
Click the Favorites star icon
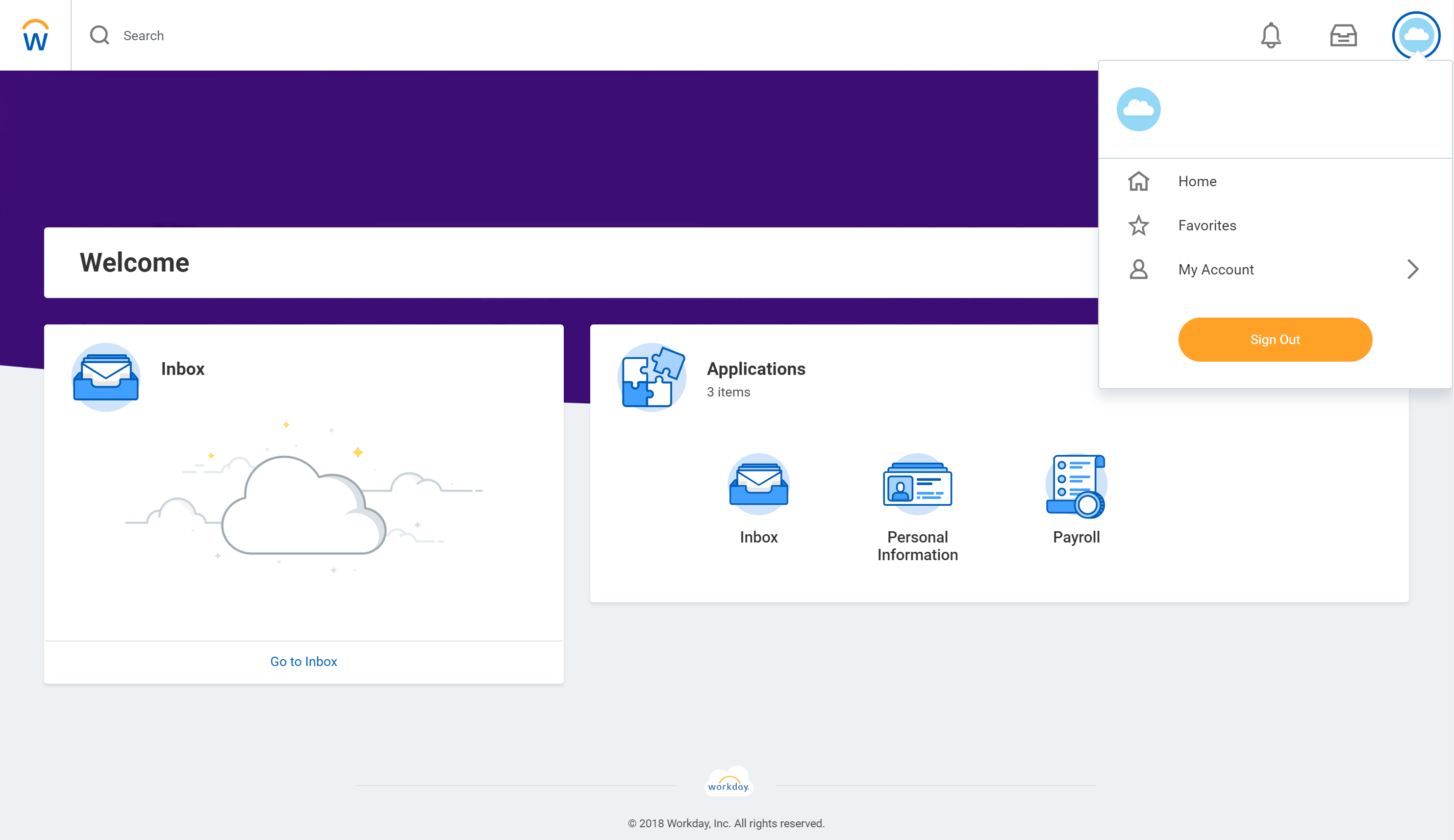click(1138, 225)
